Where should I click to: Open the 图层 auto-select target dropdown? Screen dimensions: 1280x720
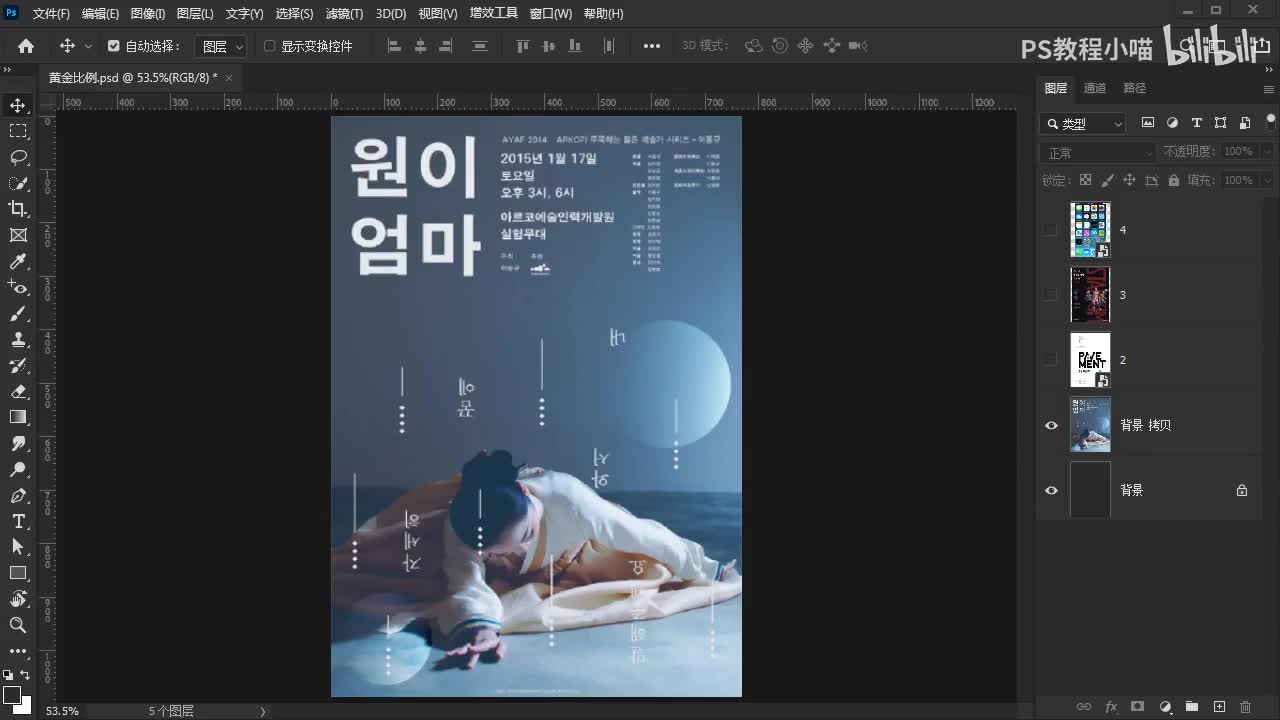click(x=221, y=46)
